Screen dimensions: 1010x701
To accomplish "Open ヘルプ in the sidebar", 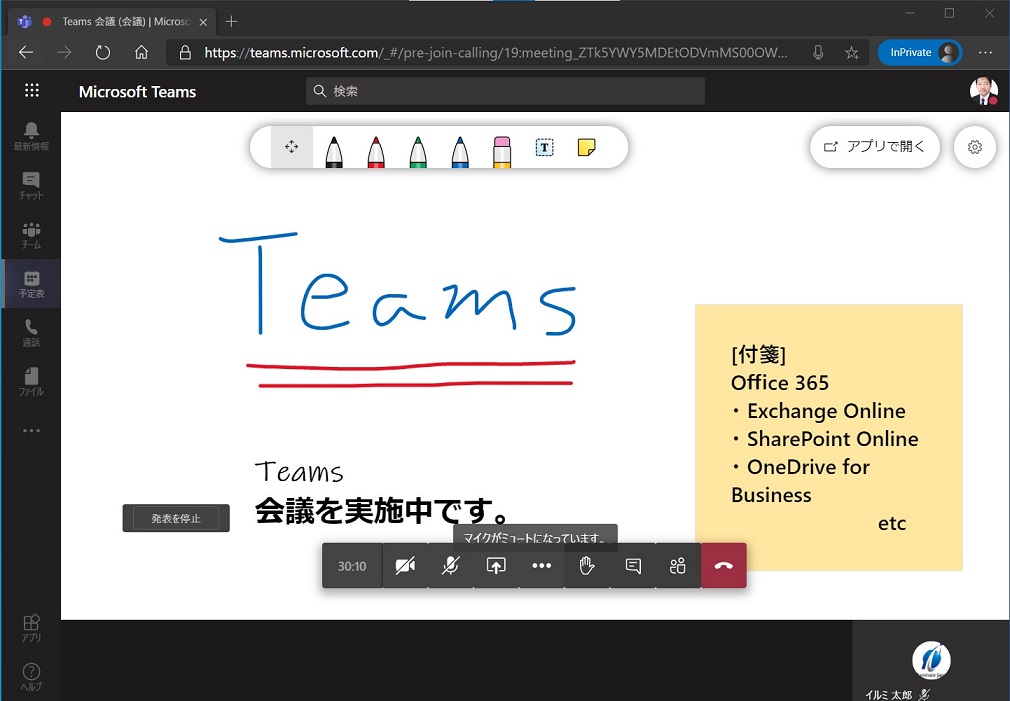I will (31, 677).
